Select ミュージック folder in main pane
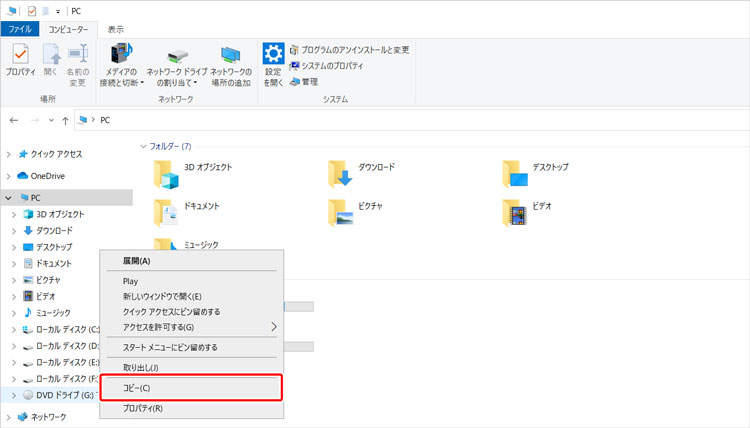750x428 pixels. [x=187, y=244]
